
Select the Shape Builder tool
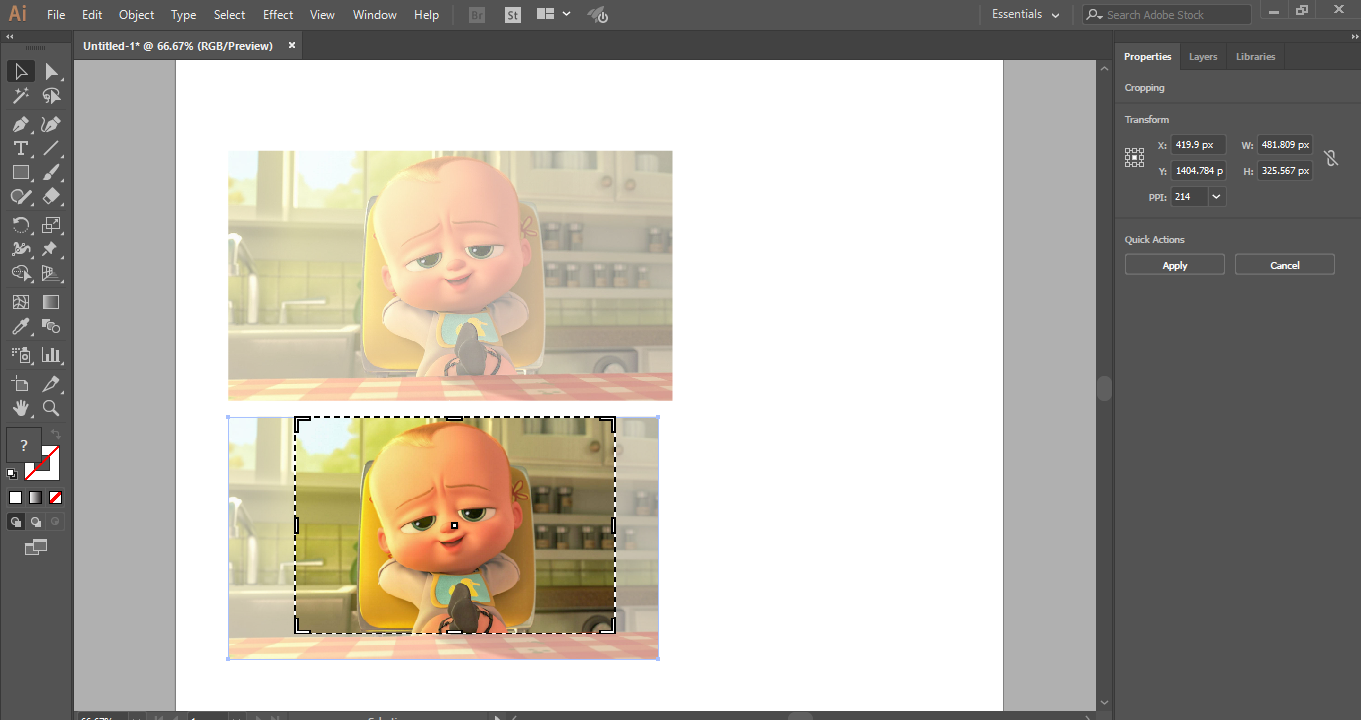click(20, 273)
